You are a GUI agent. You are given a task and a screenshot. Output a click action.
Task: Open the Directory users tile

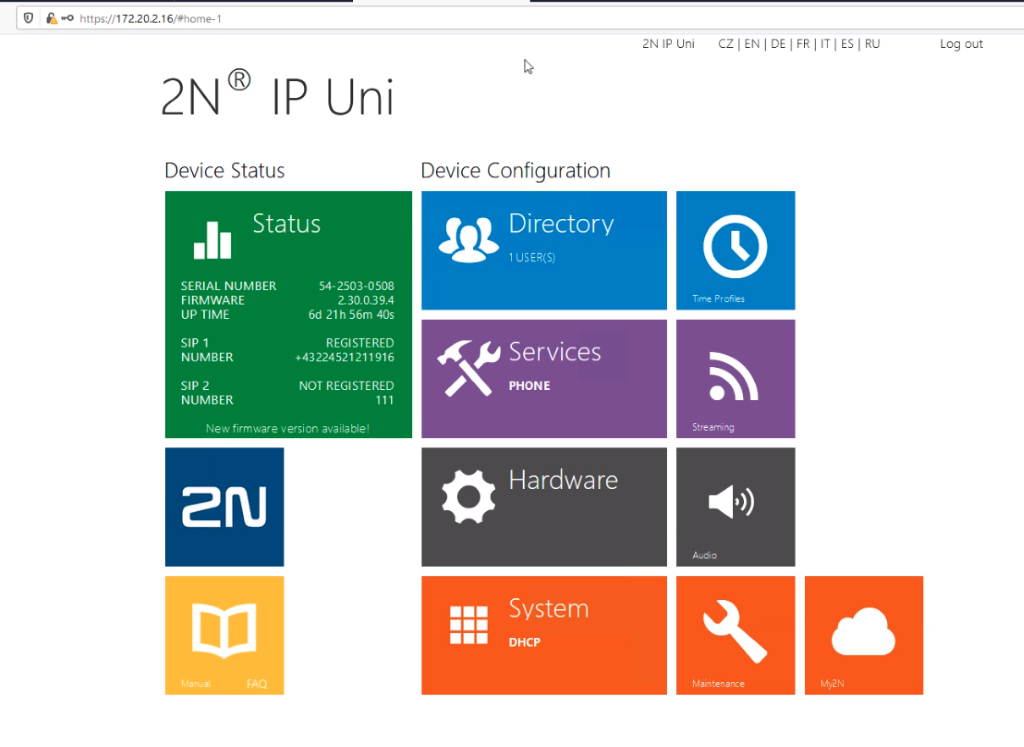point(544,250)
